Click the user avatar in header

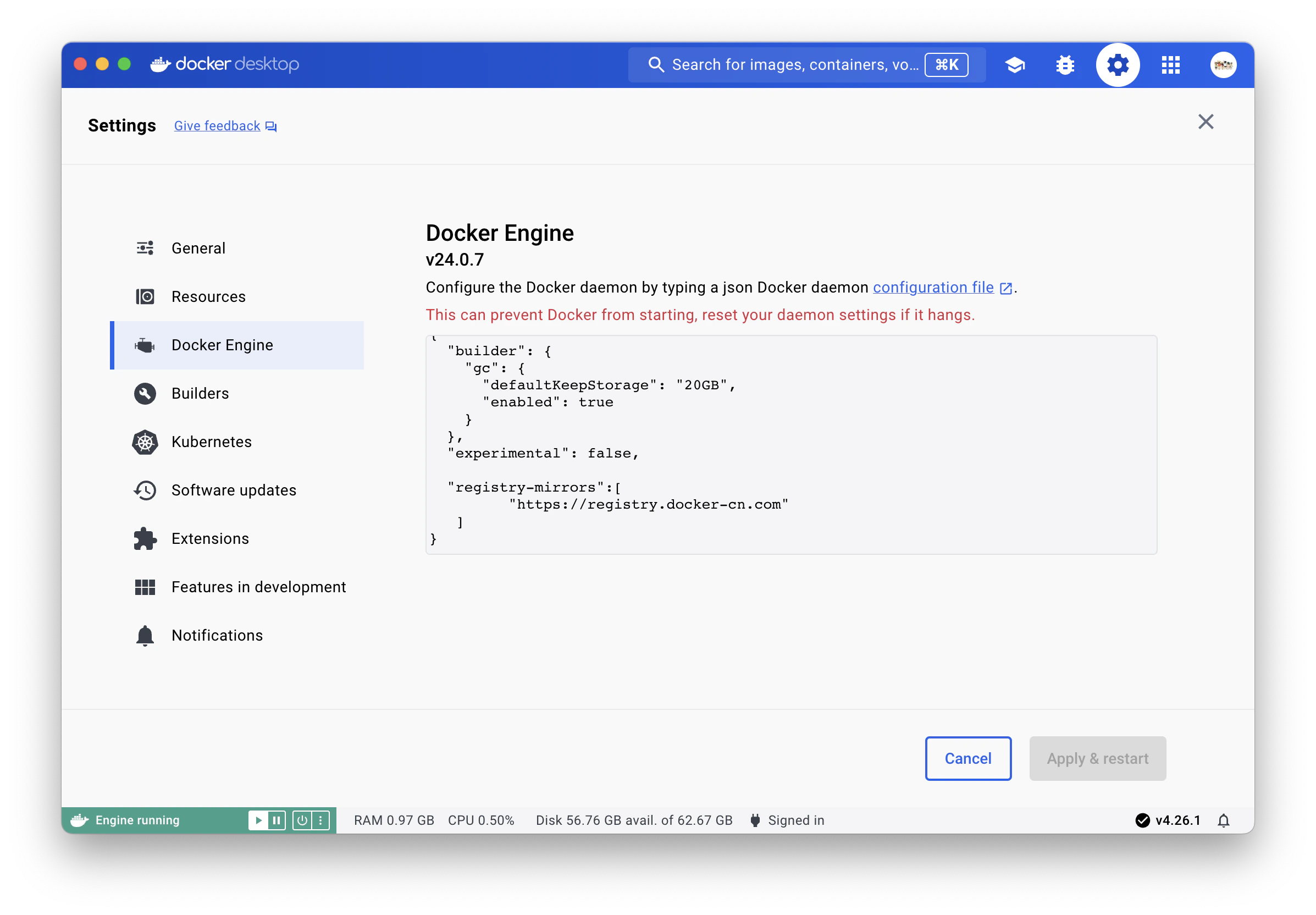click(1223, 65)
